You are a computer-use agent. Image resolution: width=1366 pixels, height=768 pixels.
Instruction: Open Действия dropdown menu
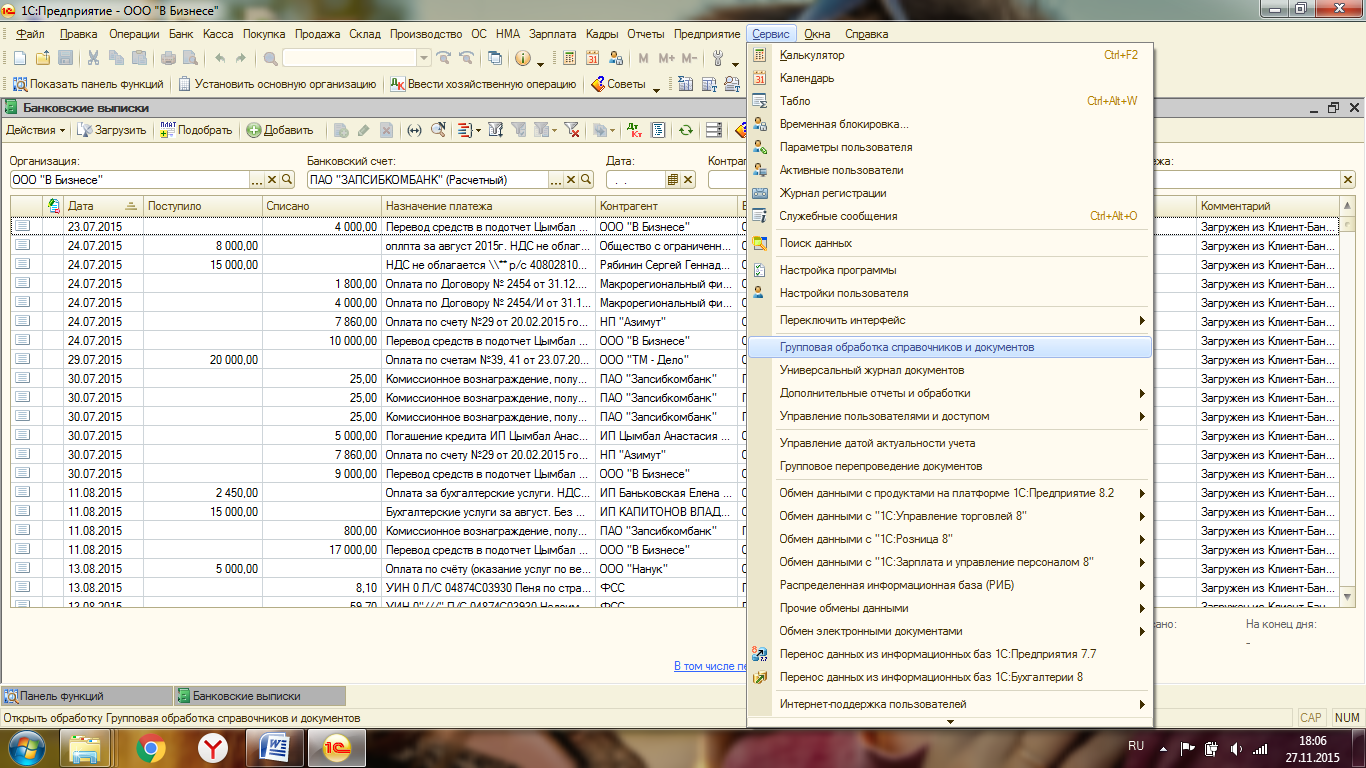pos(36,130)
